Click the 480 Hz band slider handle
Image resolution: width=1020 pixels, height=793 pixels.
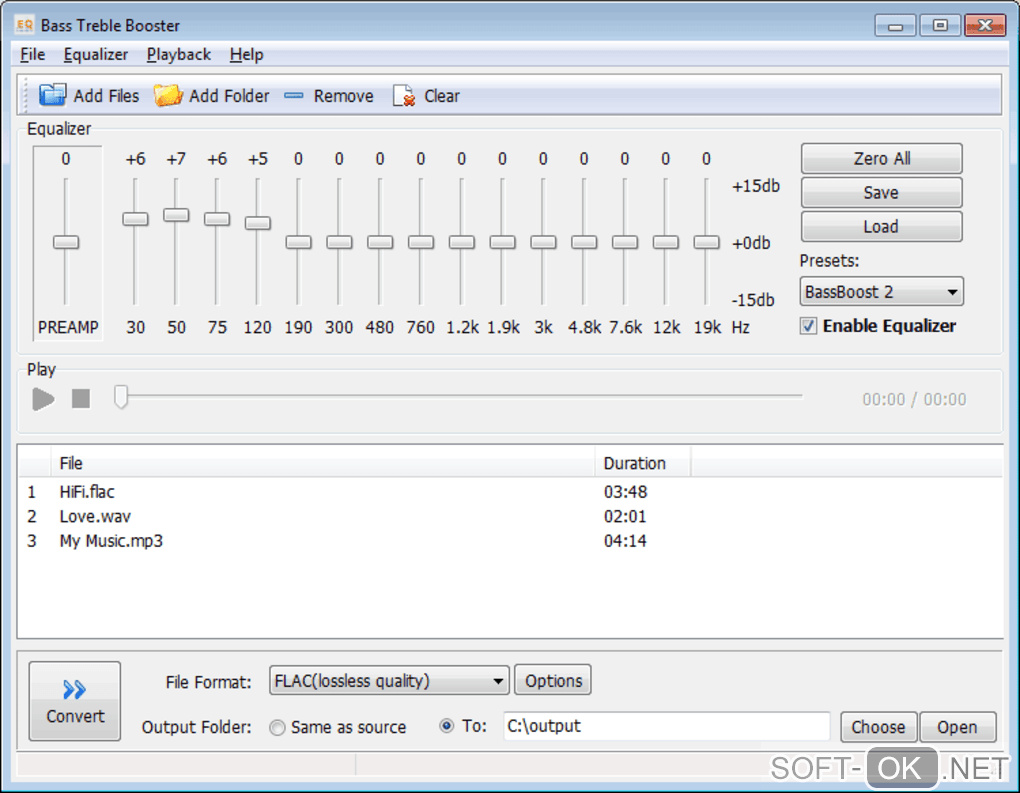coord(381,242)
